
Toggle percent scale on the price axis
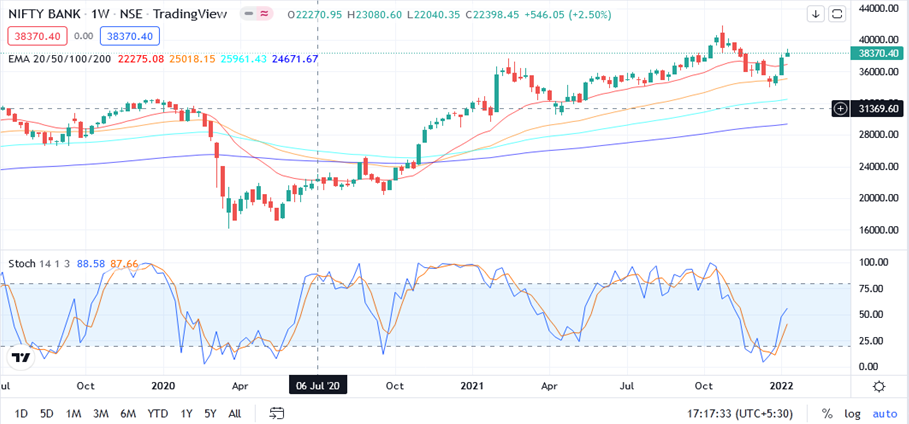(x=827, y=413)
